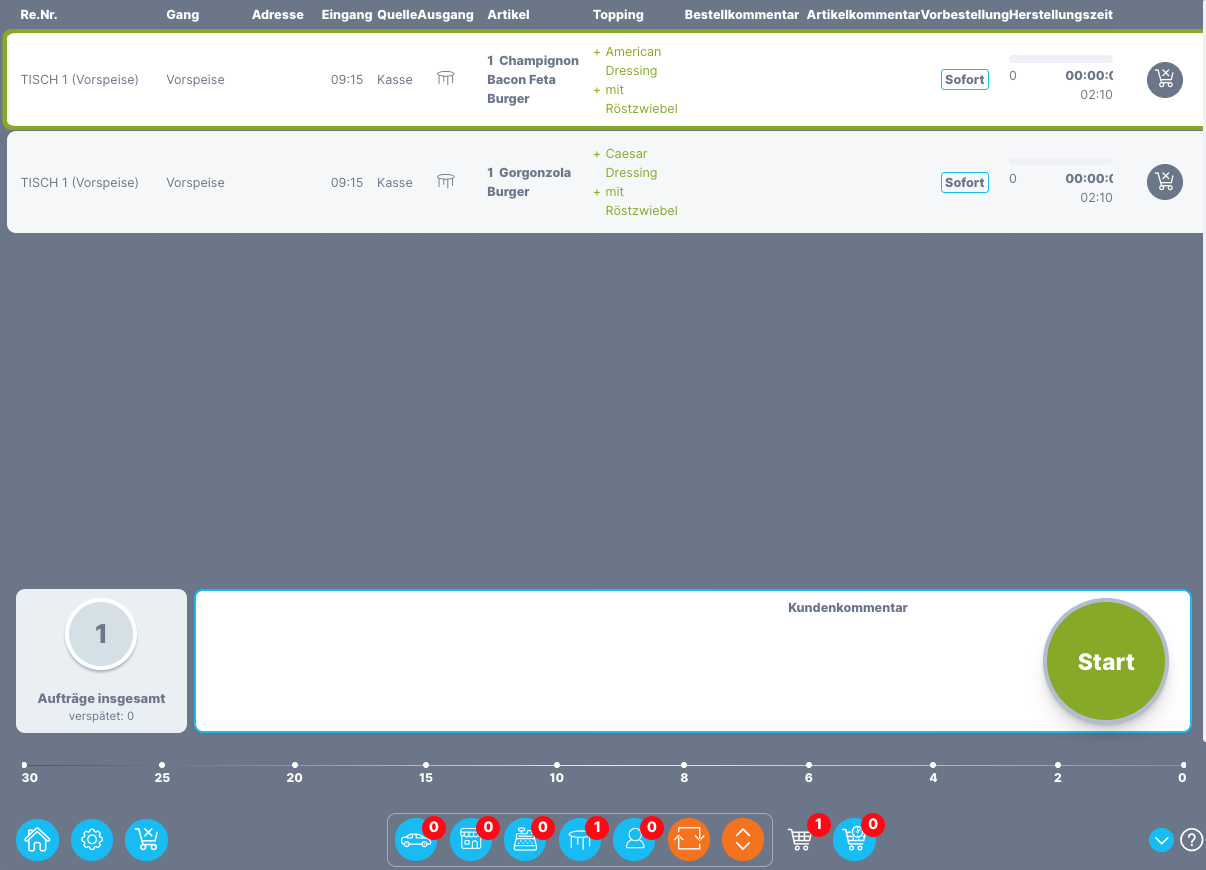Image resolution: width=1206 pixels, height=870 pixels.
Task: Click the cancelled-orders cart icon at bottom left
Action: 146,839
